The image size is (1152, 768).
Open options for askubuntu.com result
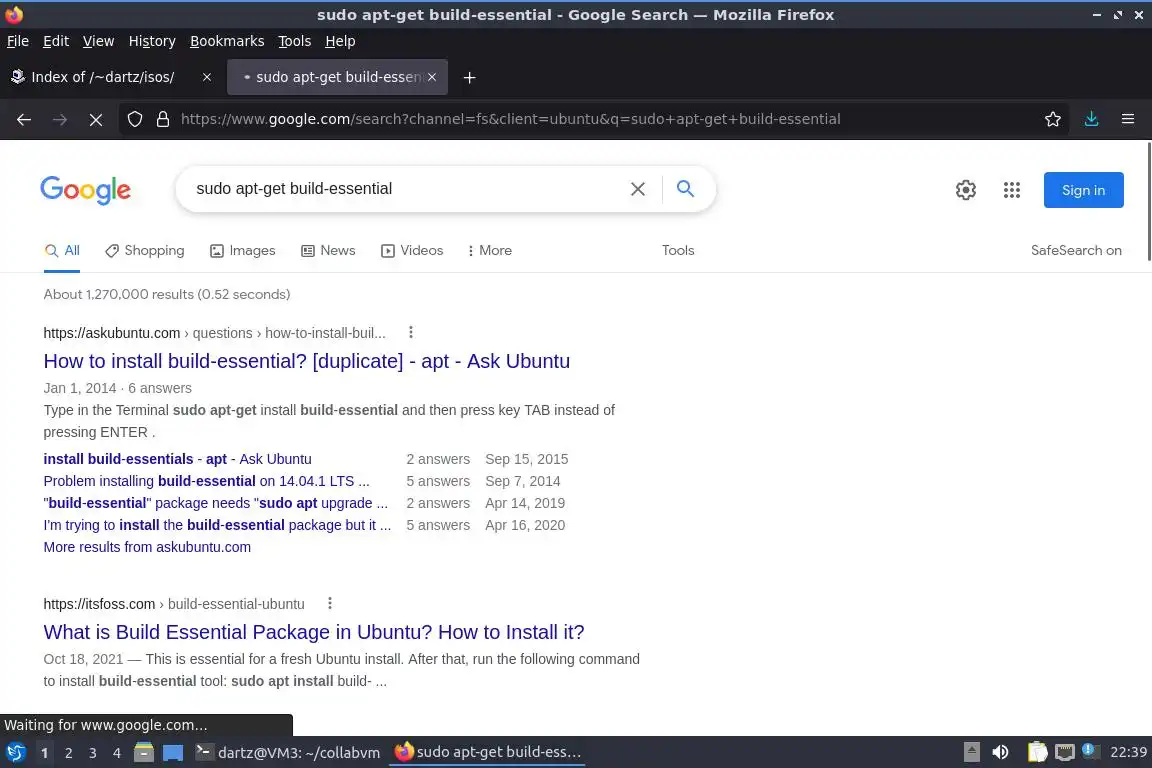coord(411,332)
